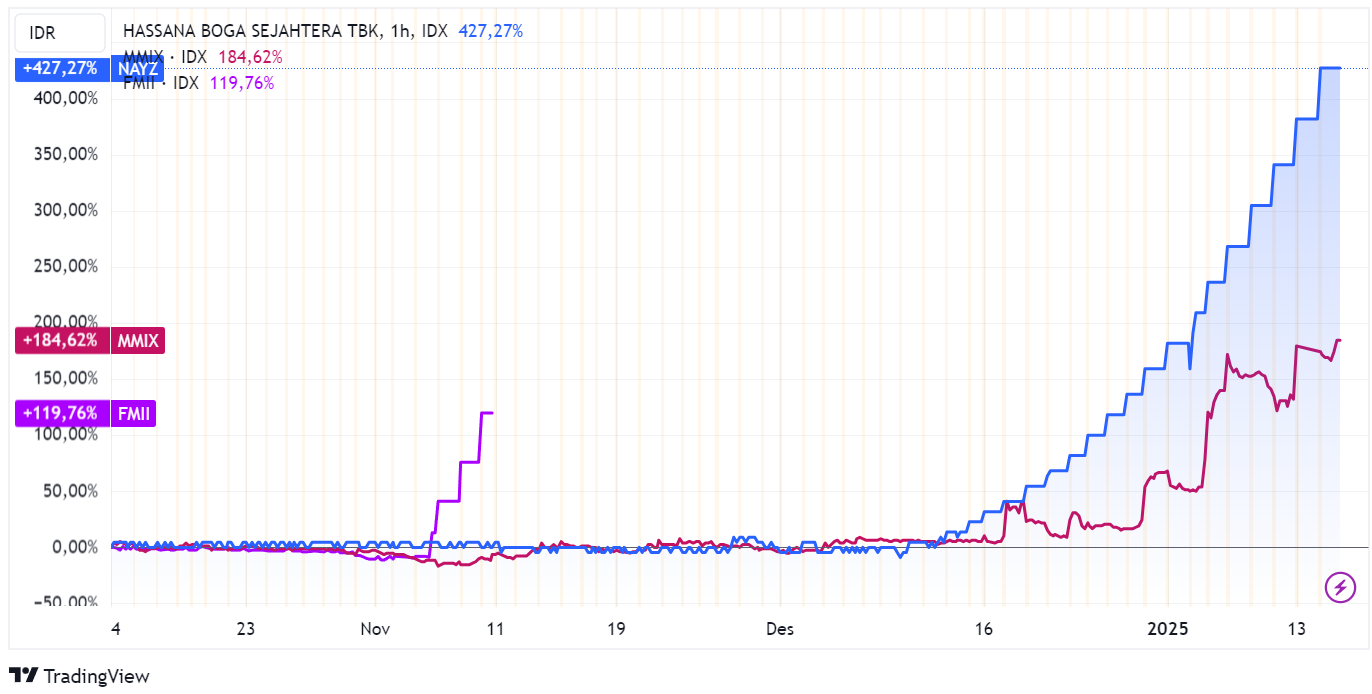Click the +184,62% axis badge
Image resolution: width=1372 pixels, height=694 pixels.
coord(61,340)
